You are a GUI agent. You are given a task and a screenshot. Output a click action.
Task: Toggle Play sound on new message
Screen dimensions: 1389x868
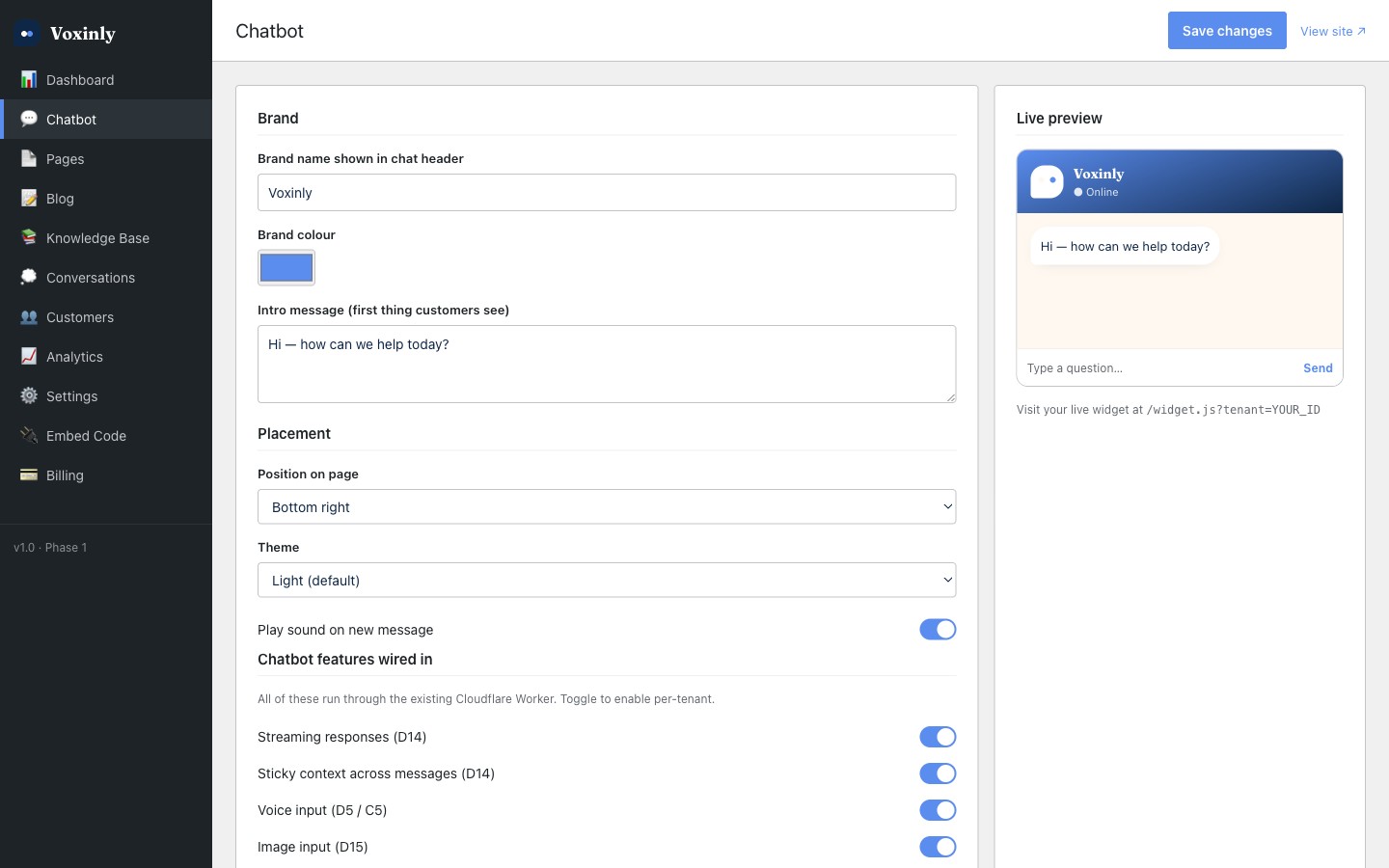(938, 630)
